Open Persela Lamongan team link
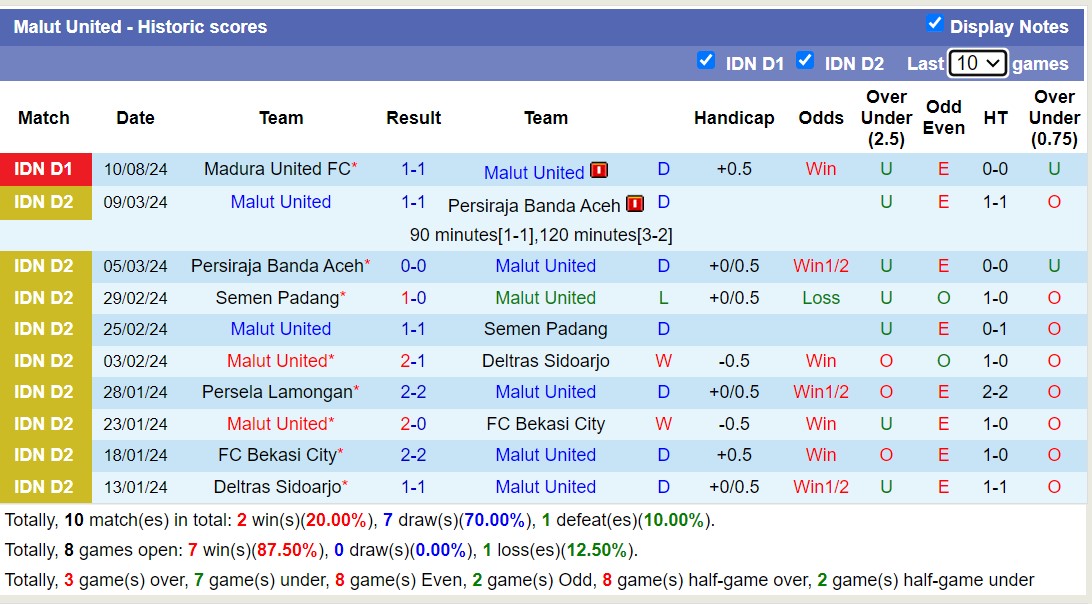The width and height of the screenshot is (1092, 604). coord(277,392)
